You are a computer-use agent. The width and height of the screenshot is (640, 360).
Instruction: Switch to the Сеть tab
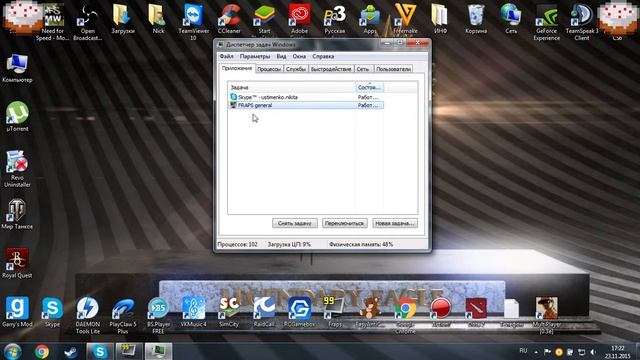(x=363, y=69)
